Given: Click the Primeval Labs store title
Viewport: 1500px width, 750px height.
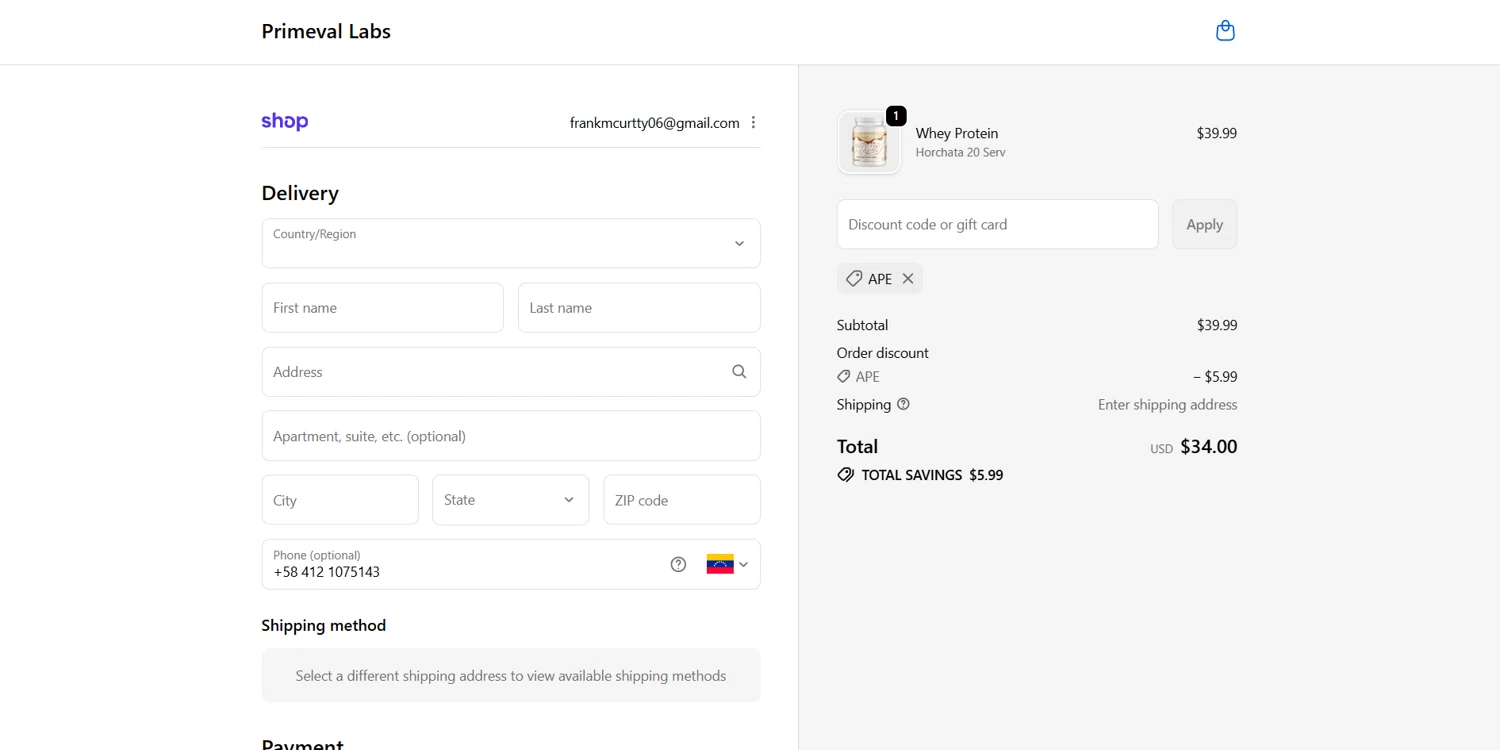Looking at the screenshot, I should pyautogui.click(x=326, y=31).
